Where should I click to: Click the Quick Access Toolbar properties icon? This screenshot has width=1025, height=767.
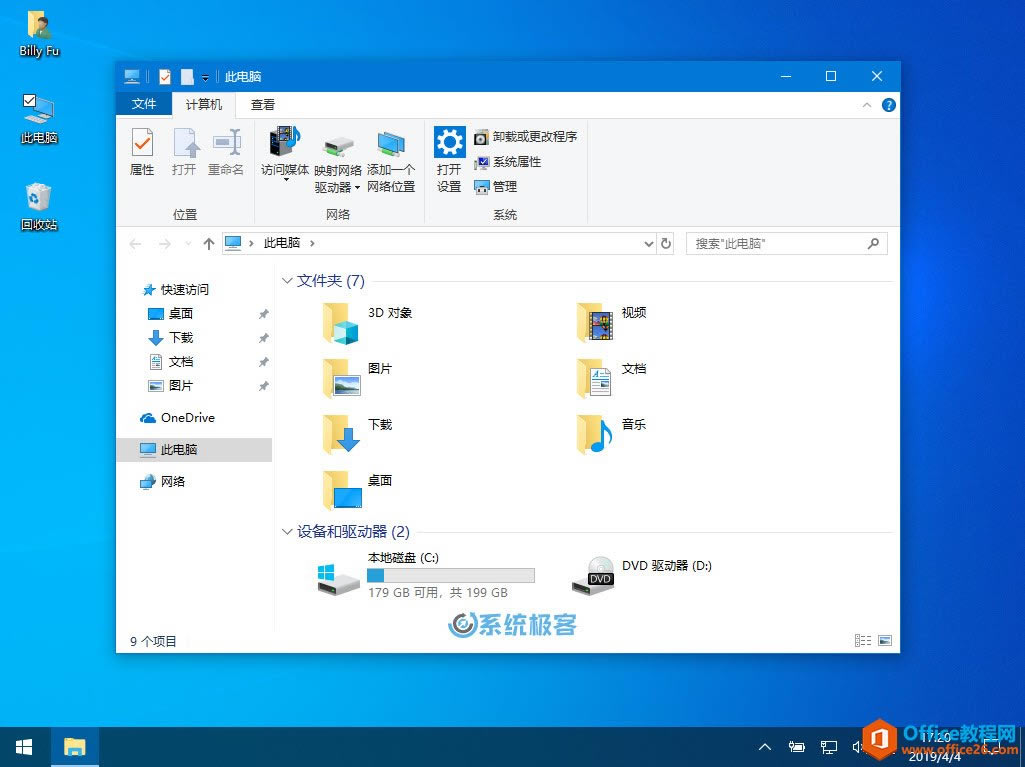pyautogui.click(x=165, y=77)
